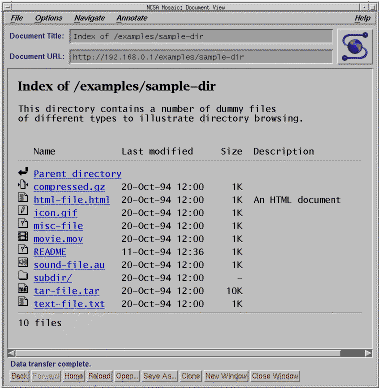Click the '10K' size for tar-file.tar
The width and height of the screenshot is (379, 388).
point(234,291)
